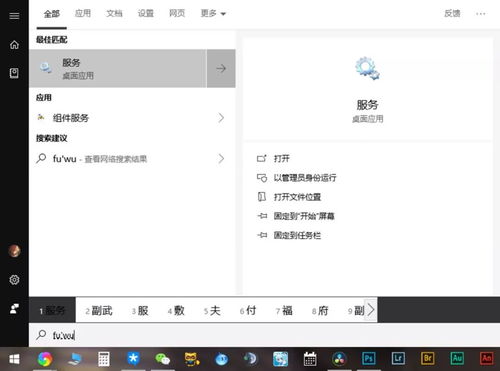Open WeChat from the taskbar
The height and width of the screenshot is (371, 500).
163,359
